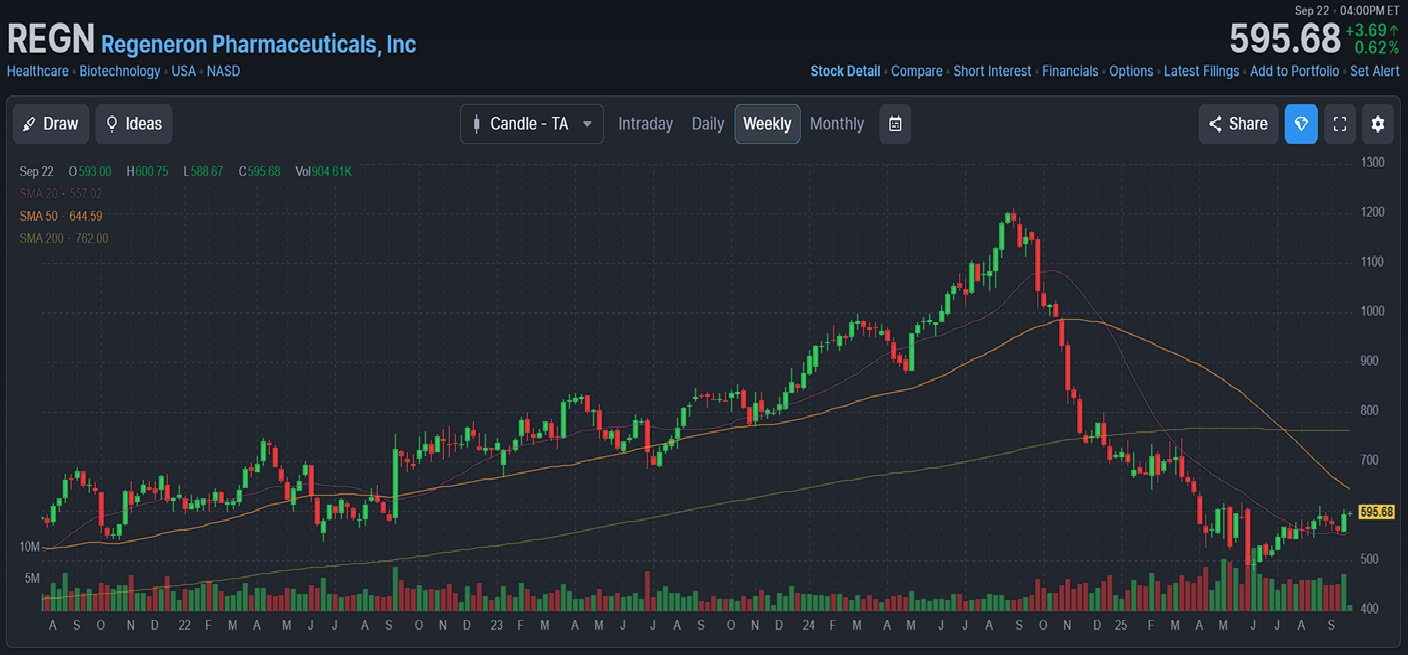Open the NASD exchange link
This screenshot has width=1408, height=655.
coord(223,71)
